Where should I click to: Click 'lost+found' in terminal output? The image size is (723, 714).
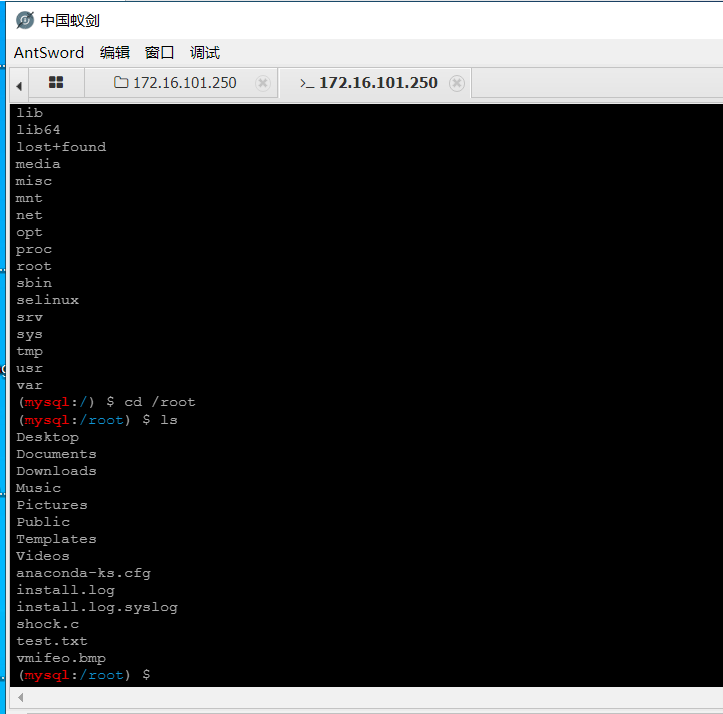(x=61, y=147)
